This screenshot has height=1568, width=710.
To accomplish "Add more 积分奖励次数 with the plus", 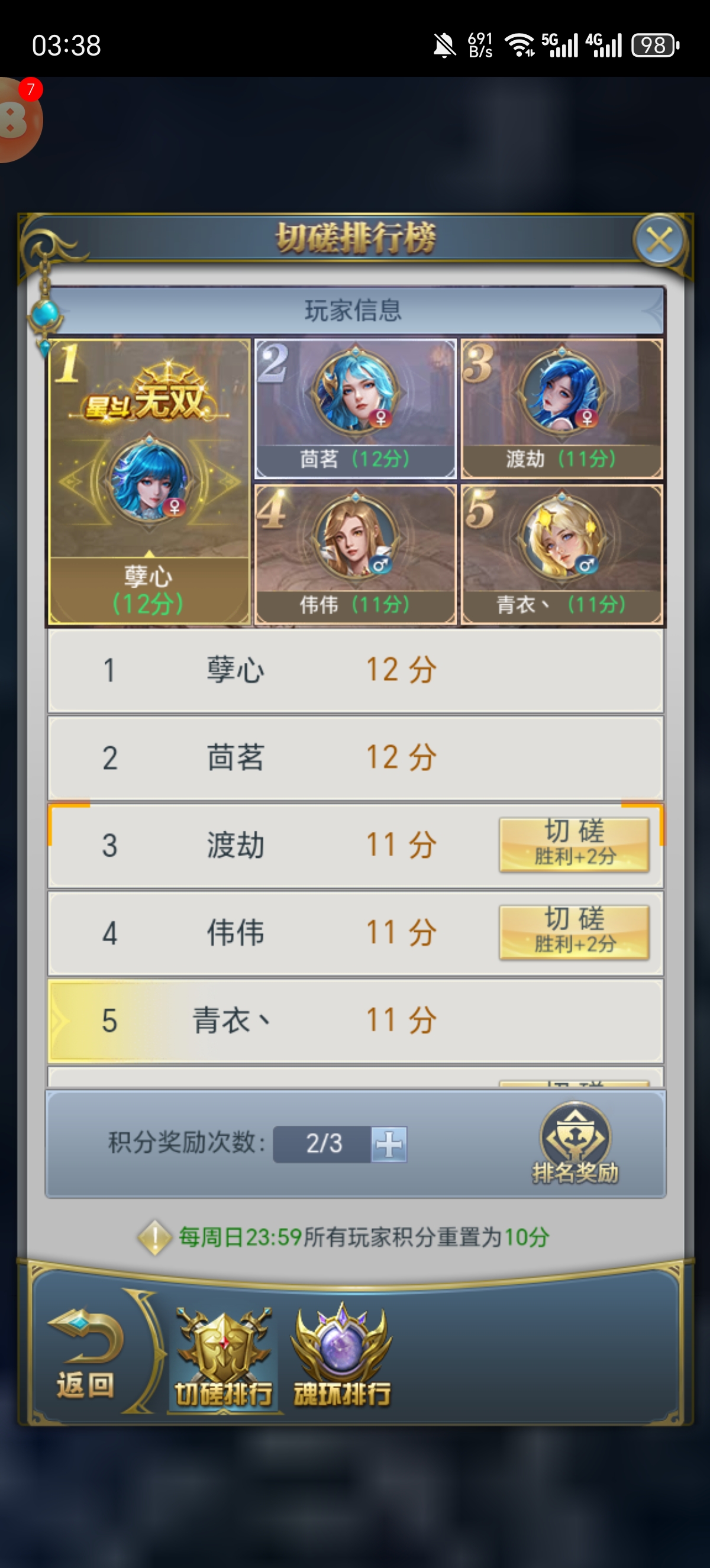I will [x=389, y=1144].
